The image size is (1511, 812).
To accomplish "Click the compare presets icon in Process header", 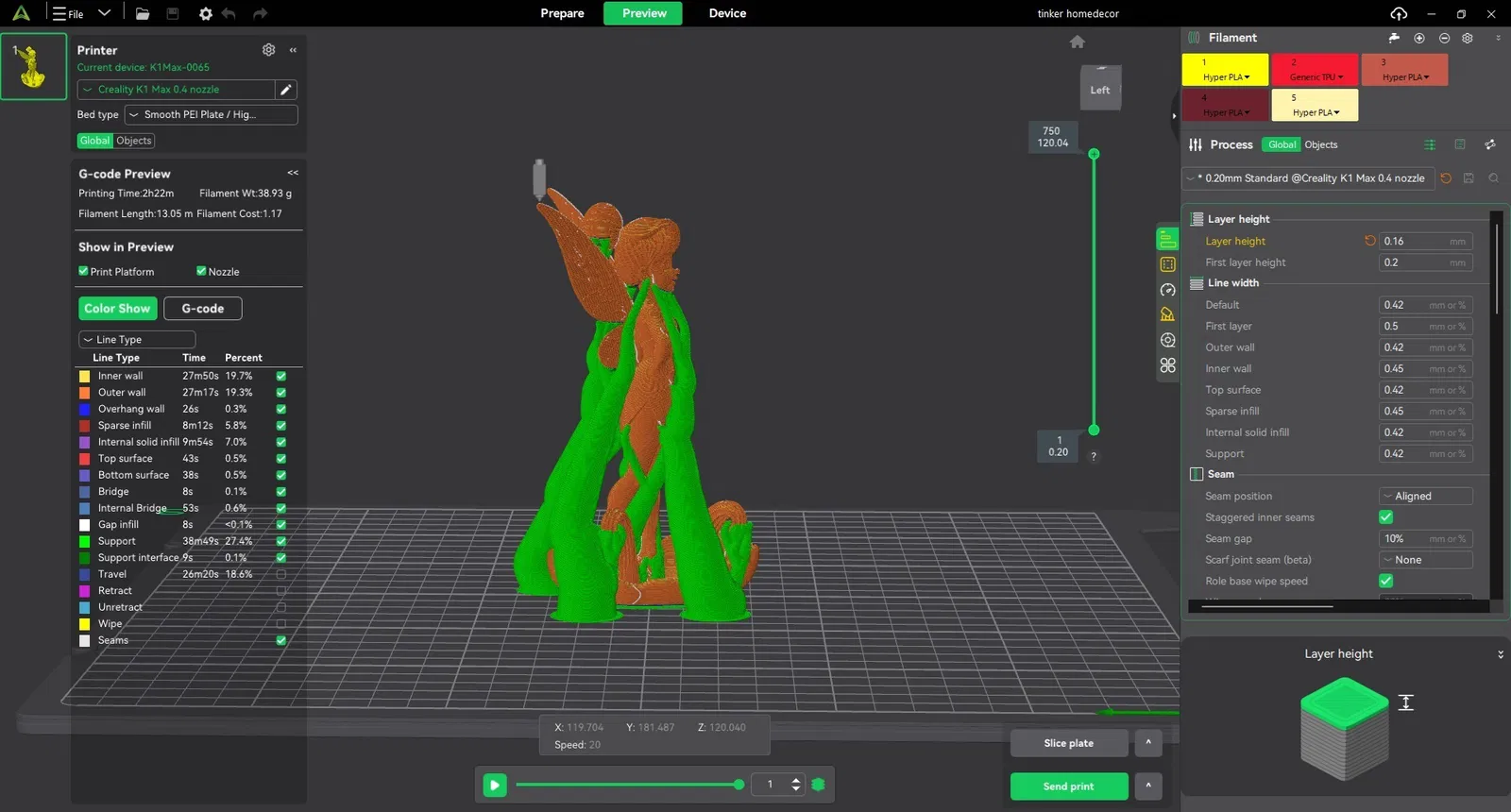I will pos(1460,144).
